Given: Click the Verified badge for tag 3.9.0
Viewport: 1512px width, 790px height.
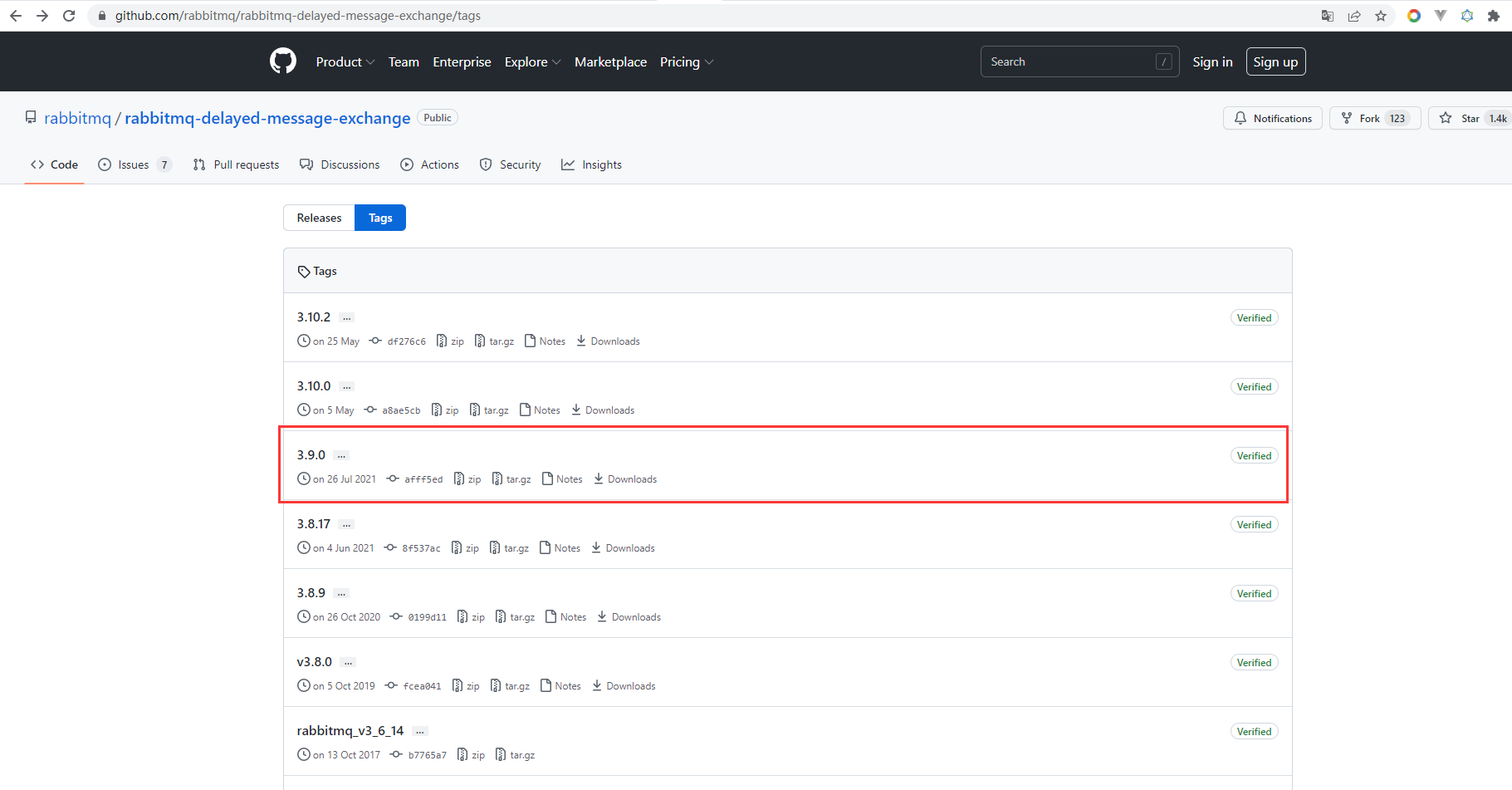Looking at the screenshot, I should (1254, 456).
